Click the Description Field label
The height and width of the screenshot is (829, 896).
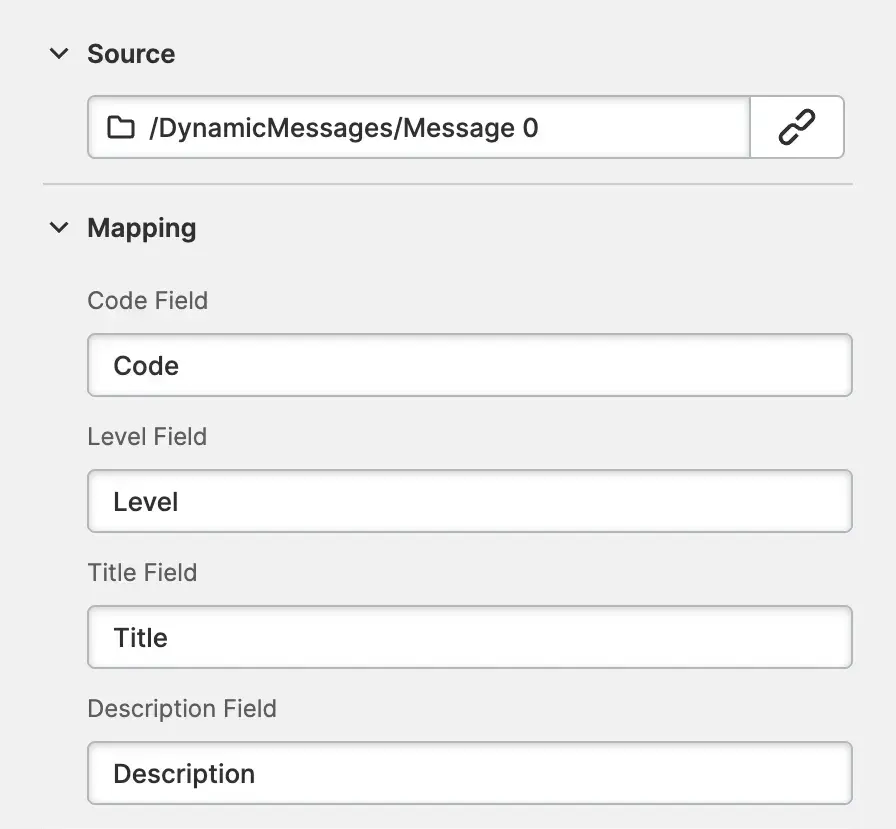tap(182, 709)
